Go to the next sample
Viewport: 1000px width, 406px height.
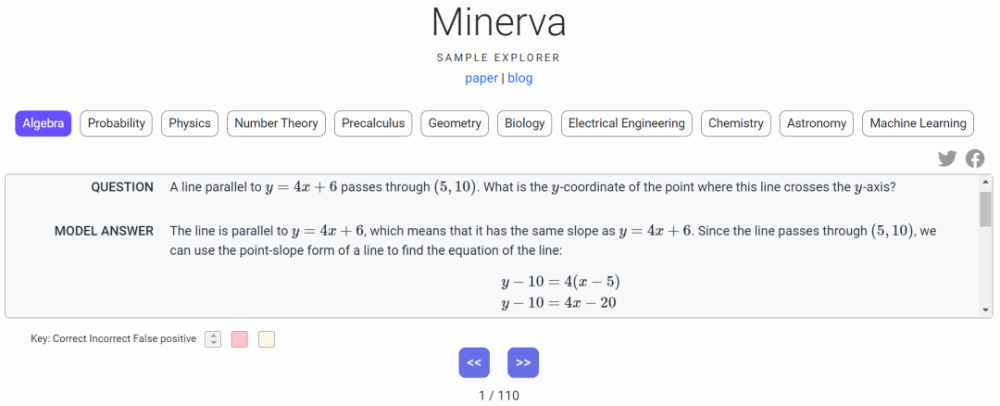(x=523, y=363)
